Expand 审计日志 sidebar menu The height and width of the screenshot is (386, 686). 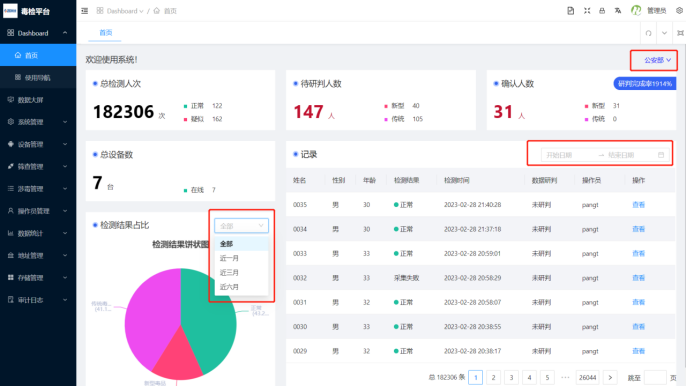[x=38, y=300]
